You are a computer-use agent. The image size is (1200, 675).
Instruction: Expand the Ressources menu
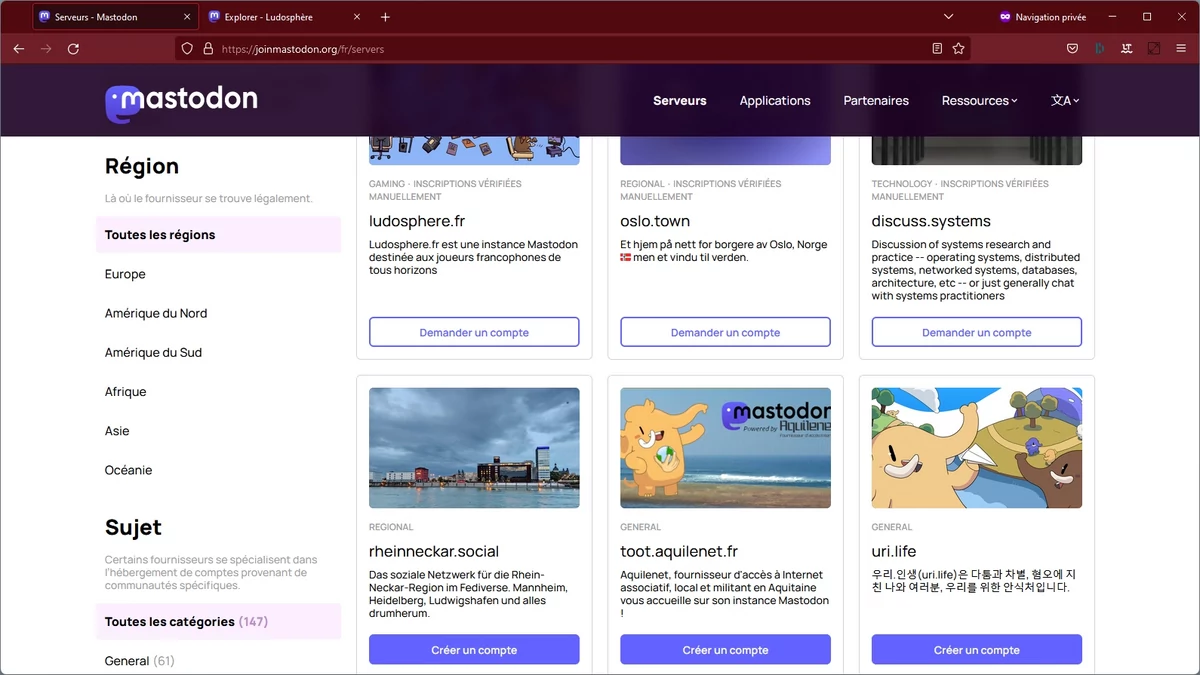(979, 100)
